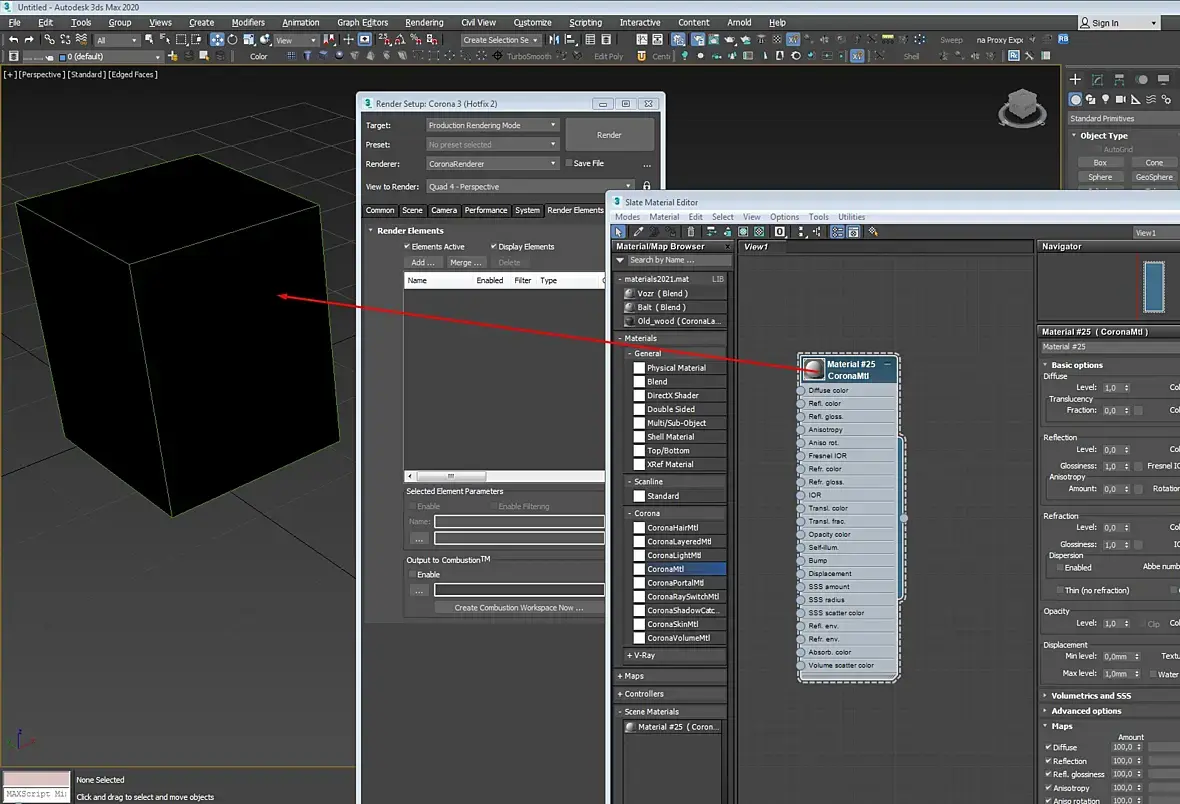Open the Renderer dropdown showing CoronaRenderer
1180x804 pixels.
[x=491, y=163]
